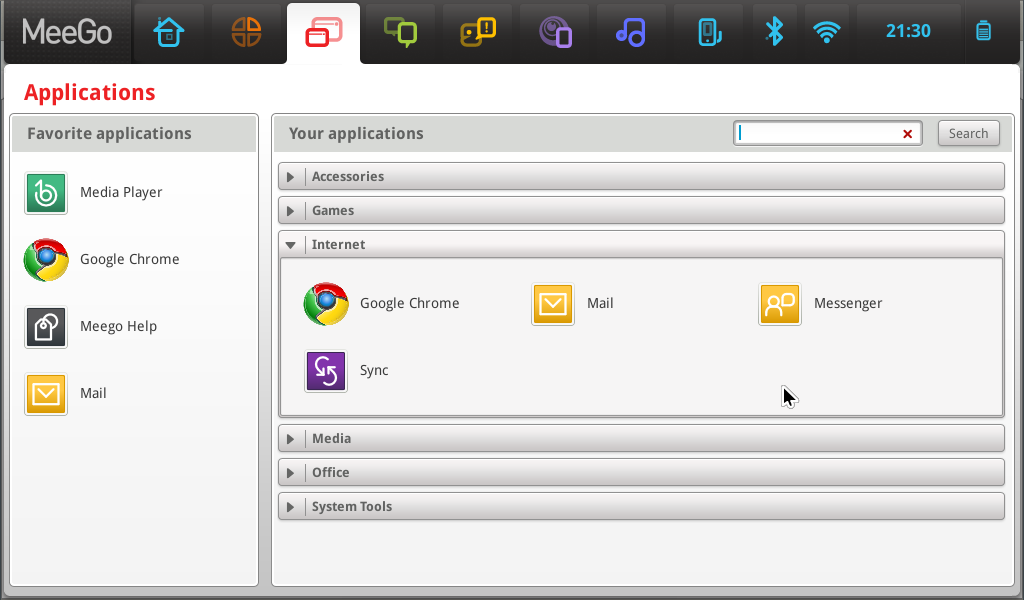Launch Mail in the Internet category

(553, 304)
